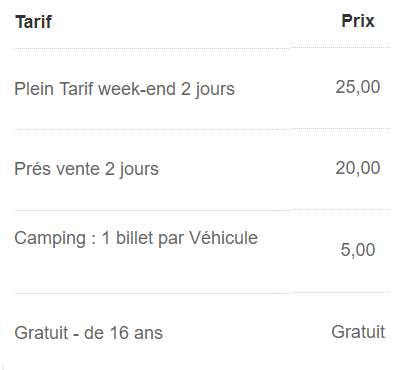Click the word week-end in first row
The height and width of the screenshot is (370, 408).
coord(137,89)
